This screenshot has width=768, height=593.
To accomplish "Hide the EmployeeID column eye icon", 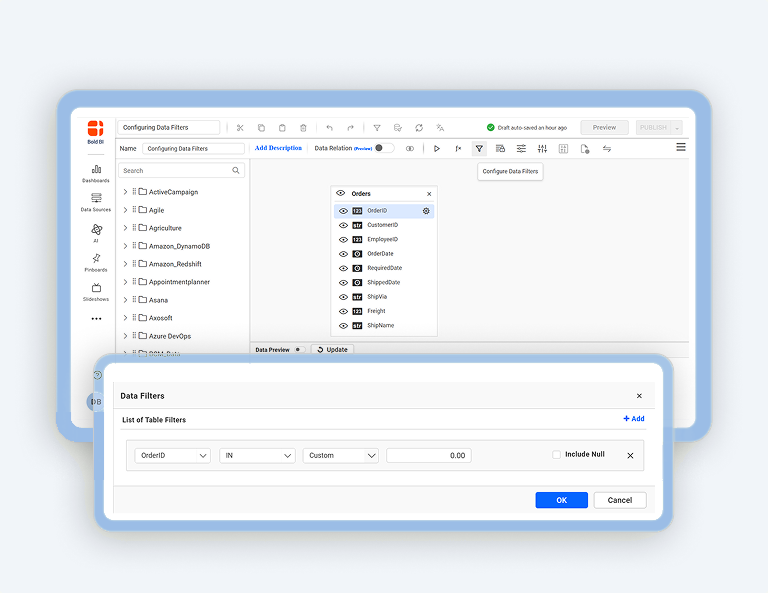I will 343,239.
